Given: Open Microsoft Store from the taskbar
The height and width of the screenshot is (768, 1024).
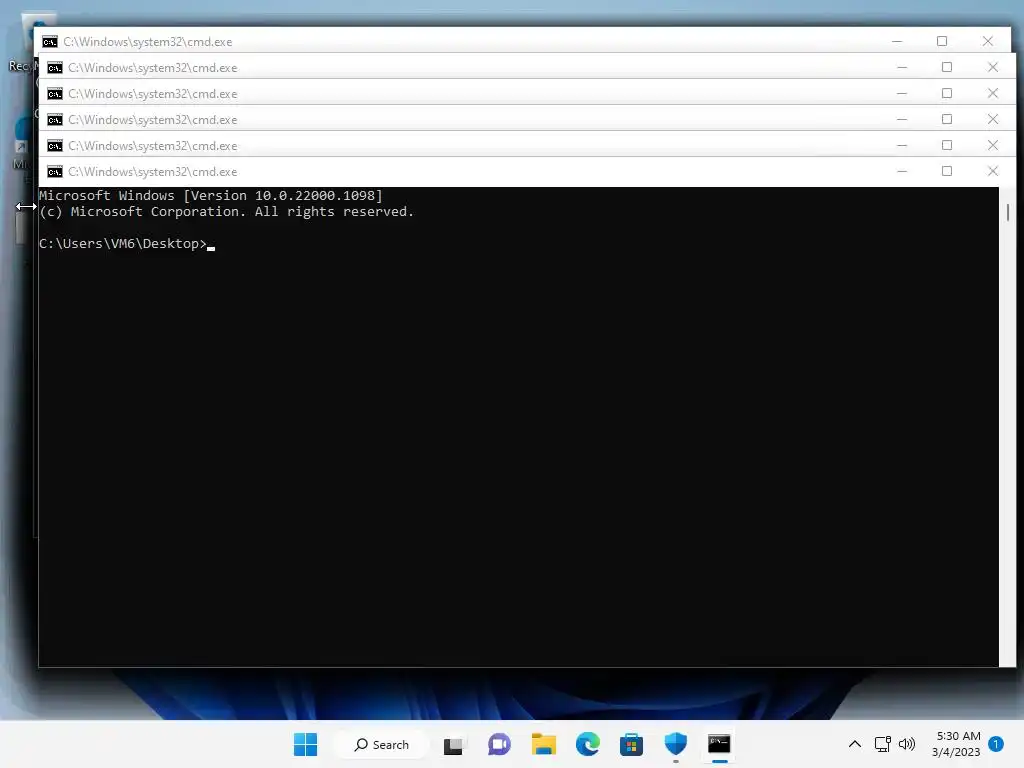Looking at the screenshot, I should (632, 744).
